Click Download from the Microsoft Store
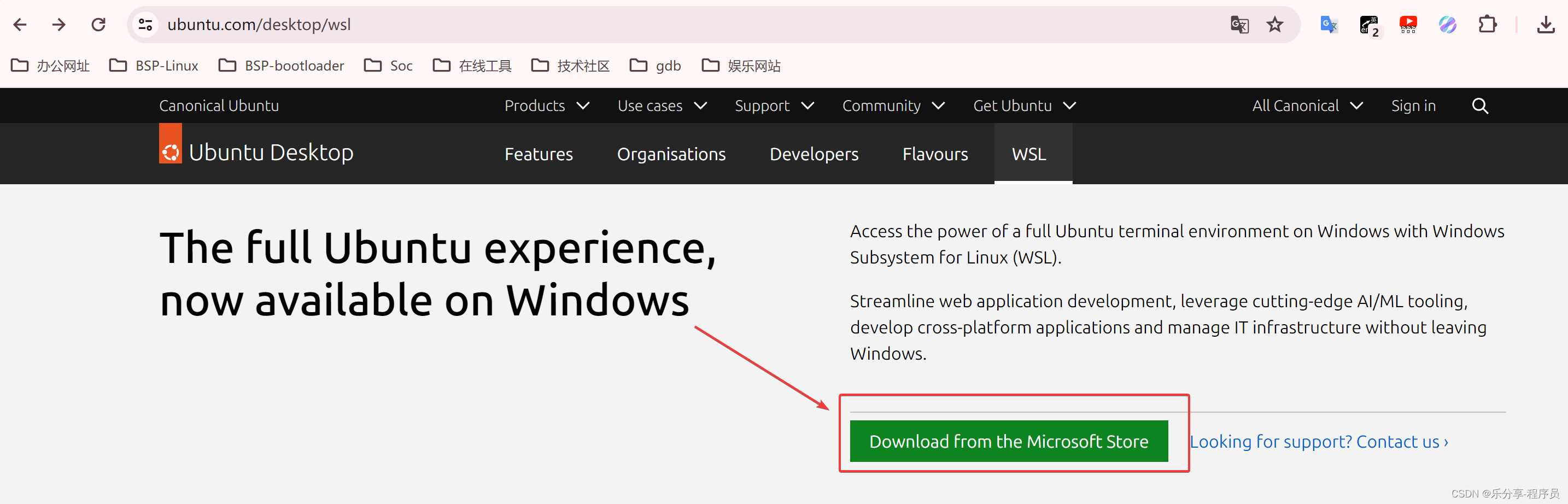The image size is (1568, 504). point(1009,441)
